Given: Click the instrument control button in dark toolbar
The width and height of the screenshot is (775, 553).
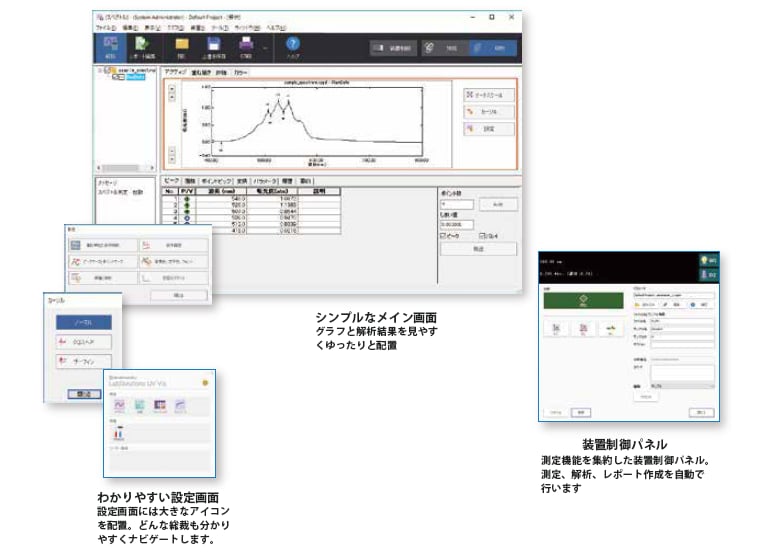Looking at the screenshot, I should click(393, 48).
